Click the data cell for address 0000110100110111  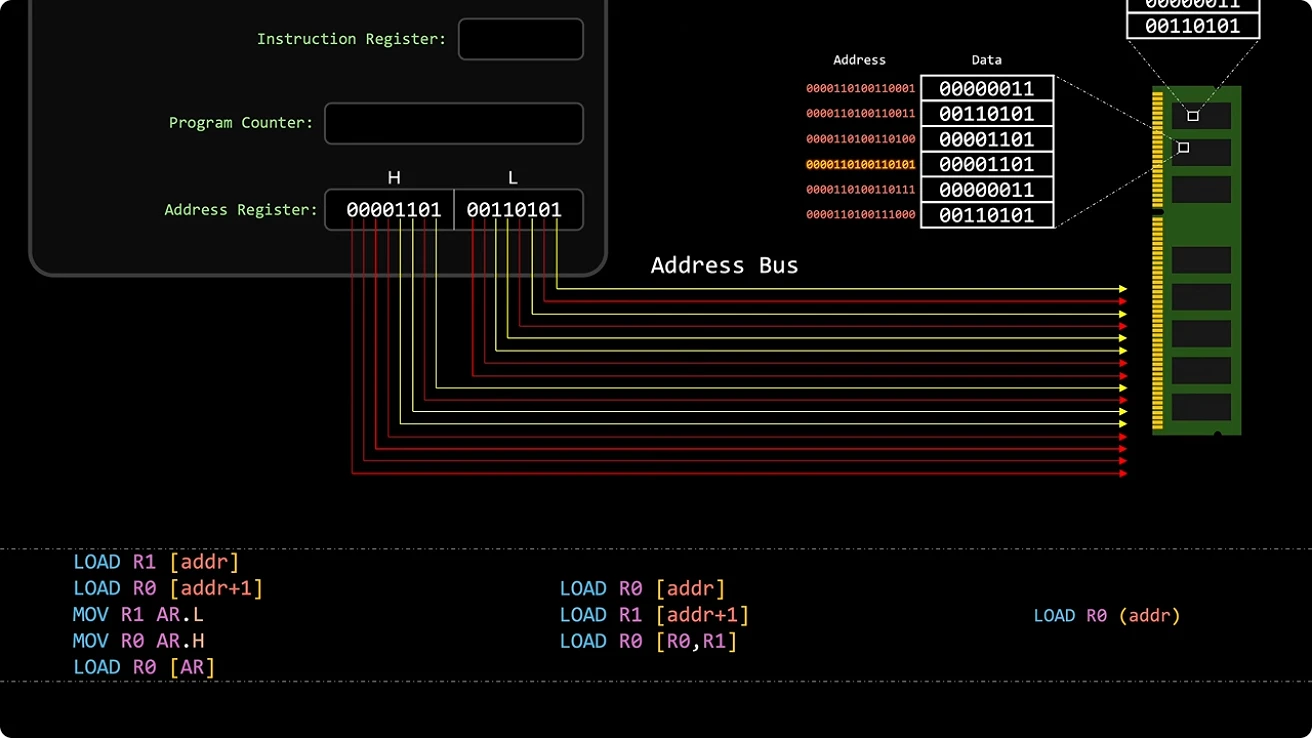(987, 190)
